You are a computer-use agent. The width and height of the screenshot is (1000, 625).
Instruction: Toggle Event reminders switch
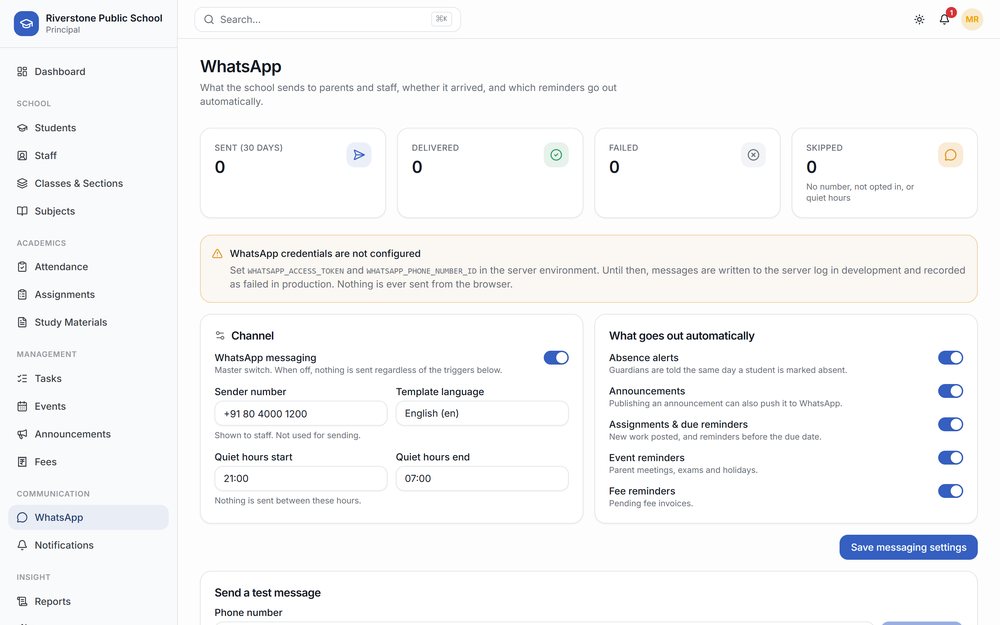pos(950,457)
